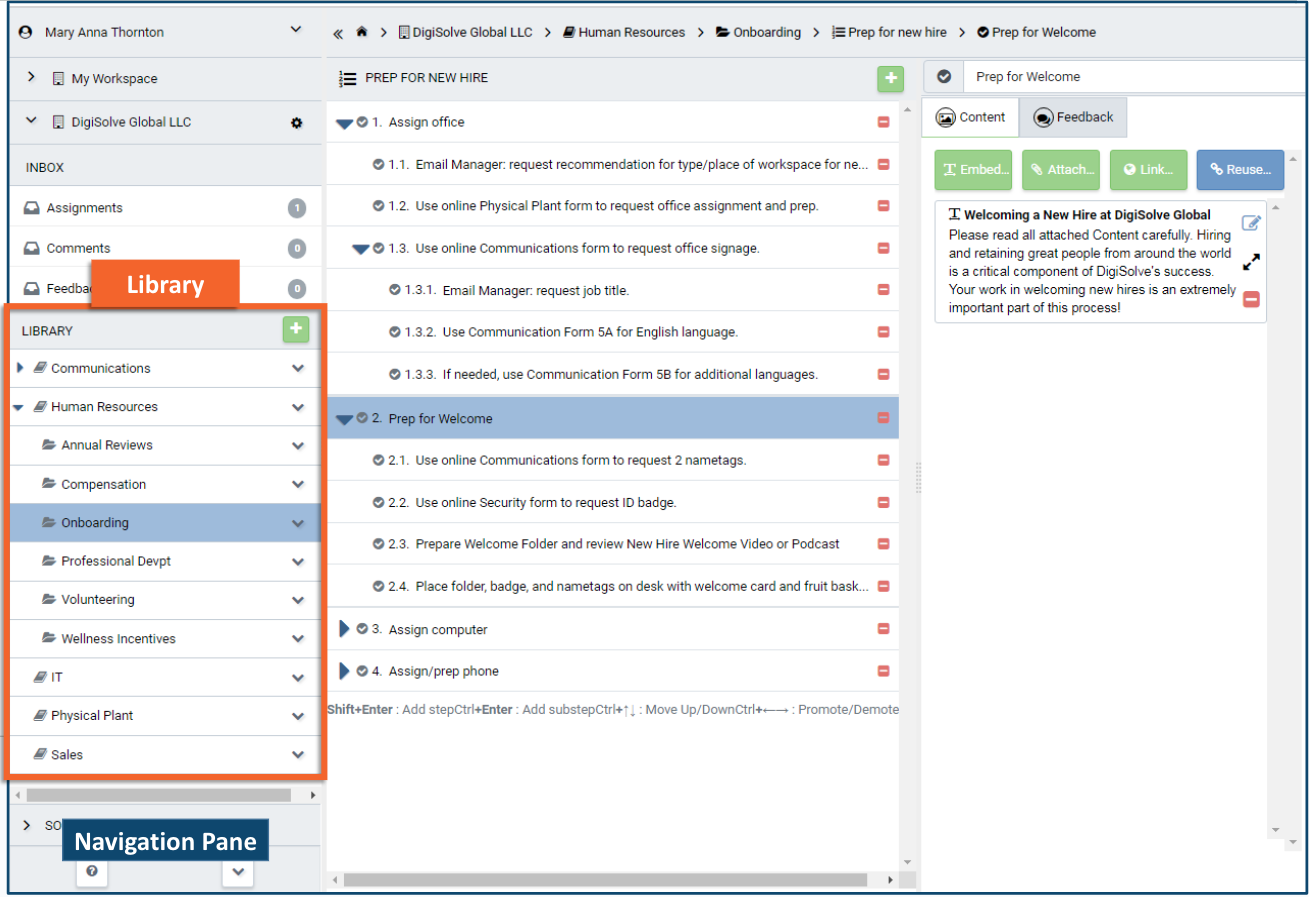
Task: Expand the Welcoming a New Hire content fullscreen
Action: [1251, 262]
